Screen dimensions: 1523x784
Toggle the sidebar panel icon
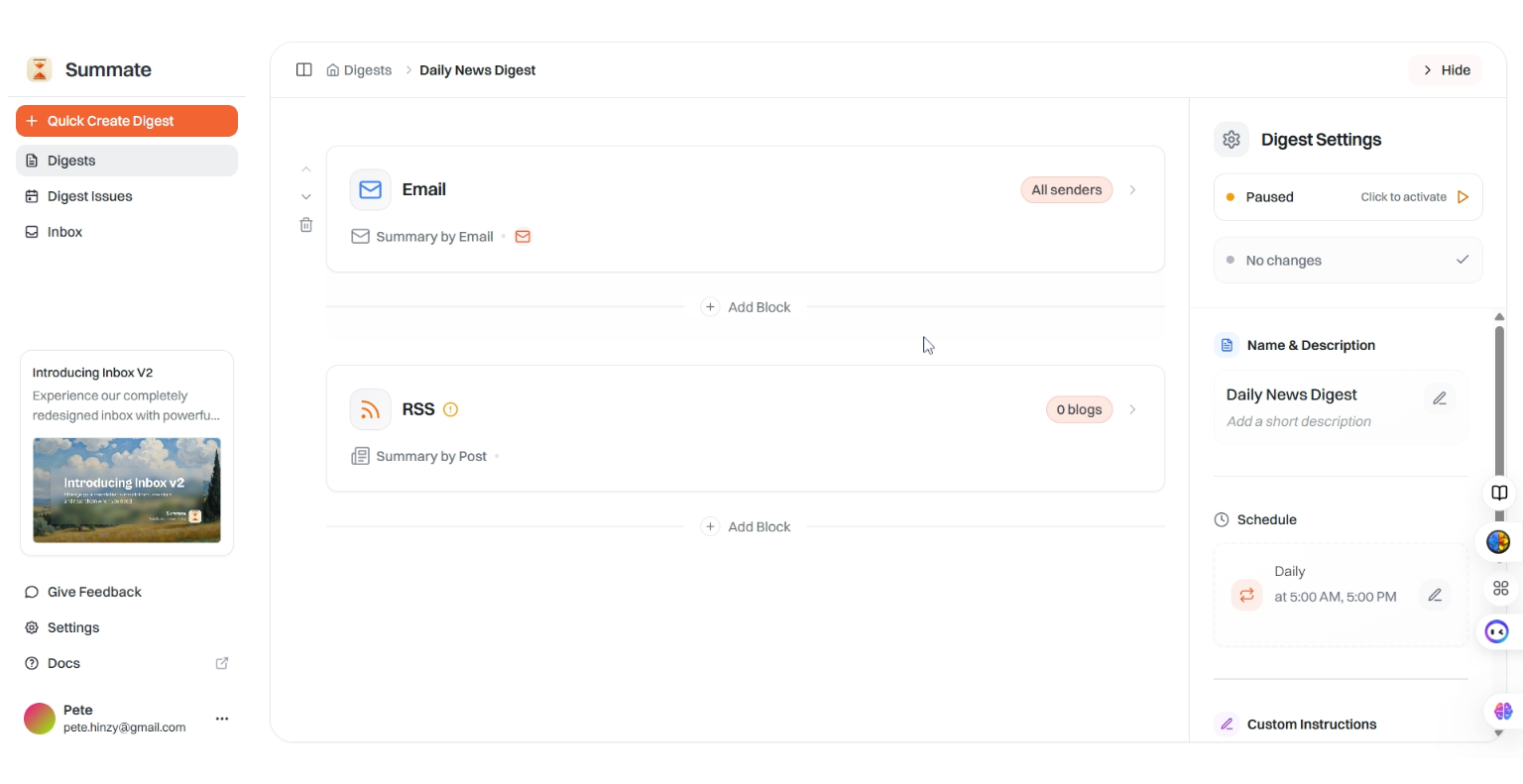(304, 70)
